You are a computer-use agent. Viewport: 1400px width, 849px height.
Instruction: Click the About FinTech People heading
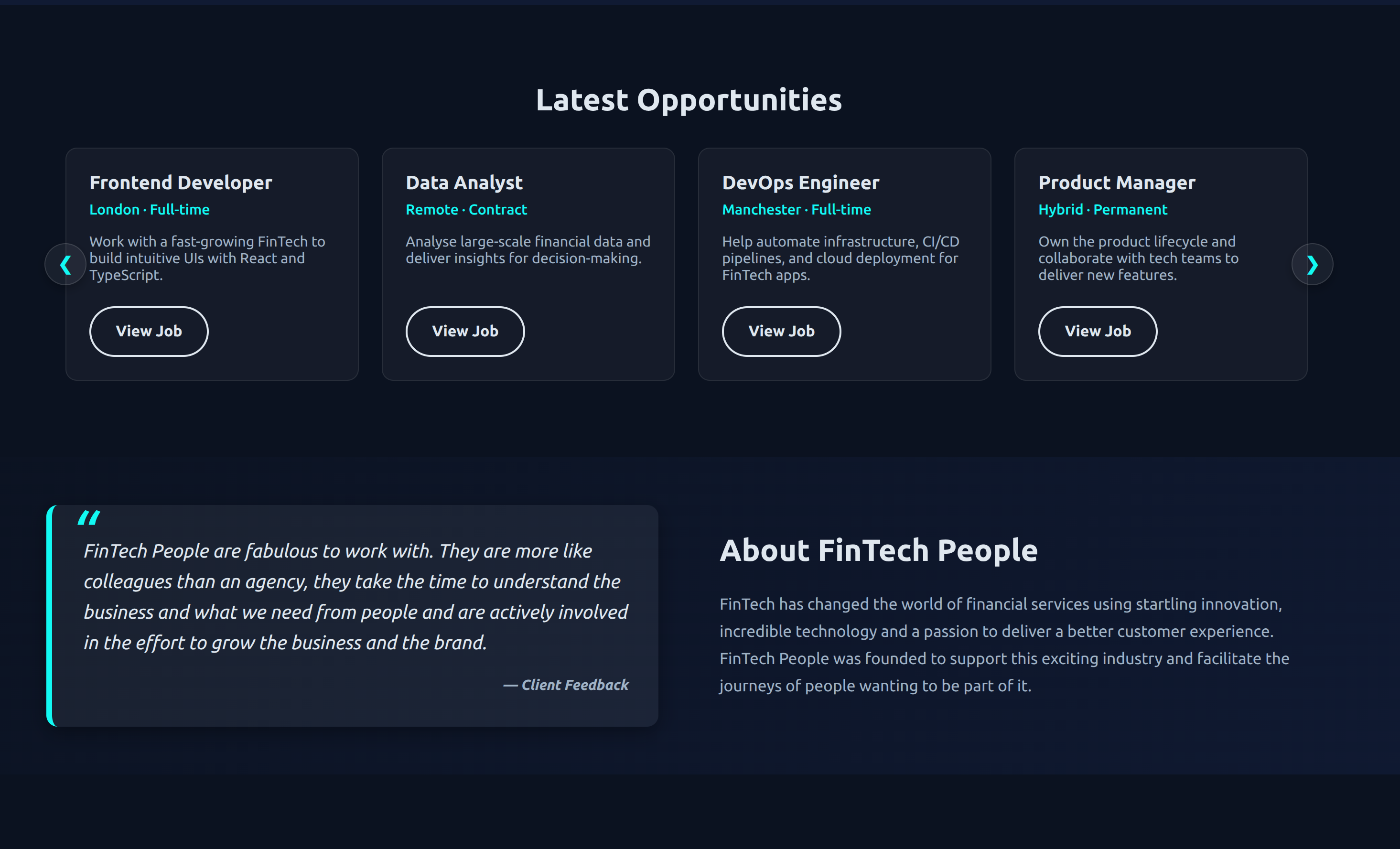(x=879, y=549)
